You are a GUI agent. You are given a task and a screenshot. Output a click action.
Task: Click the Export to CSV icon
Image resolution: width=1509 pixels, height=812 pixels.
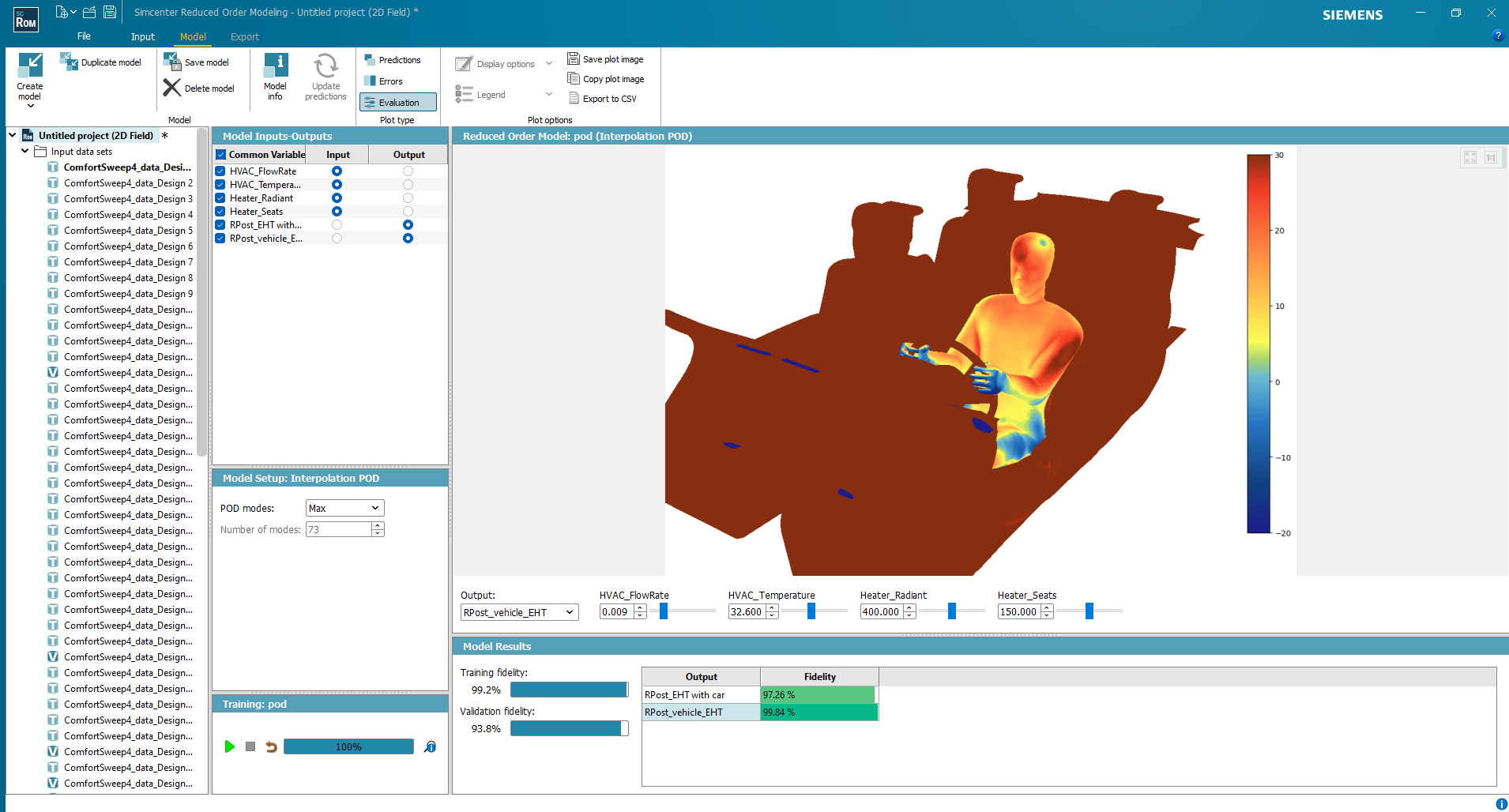tap(574, 99)
